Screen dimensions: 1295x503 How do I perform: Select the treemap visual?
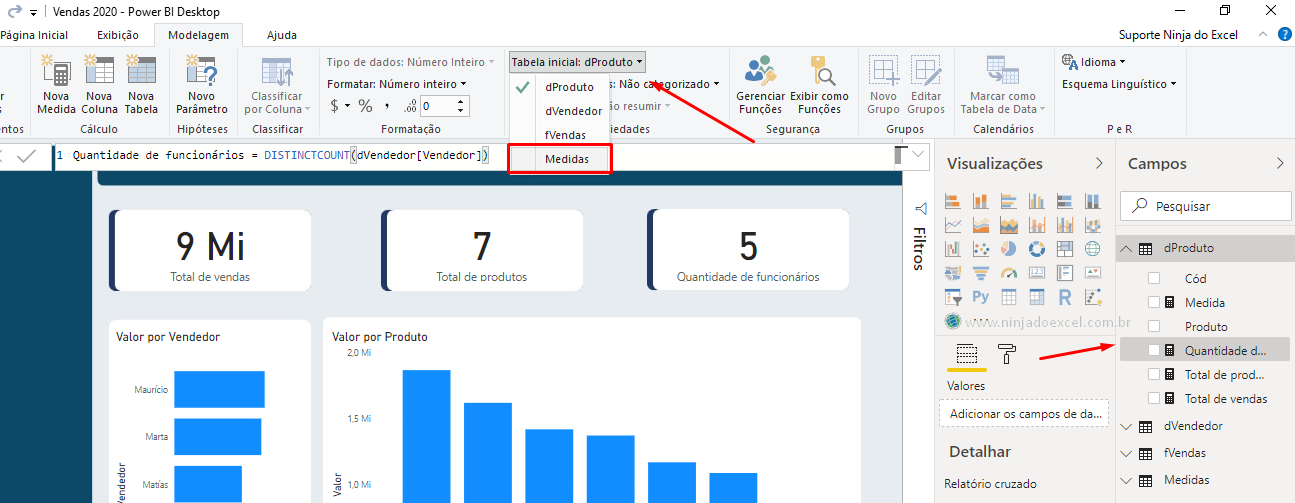coord(1065,249)
